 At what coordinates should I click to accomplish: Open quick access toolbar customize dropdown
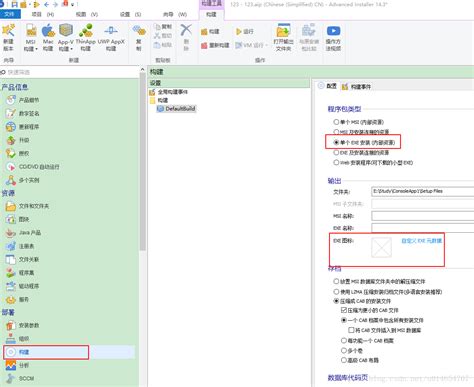72,5
